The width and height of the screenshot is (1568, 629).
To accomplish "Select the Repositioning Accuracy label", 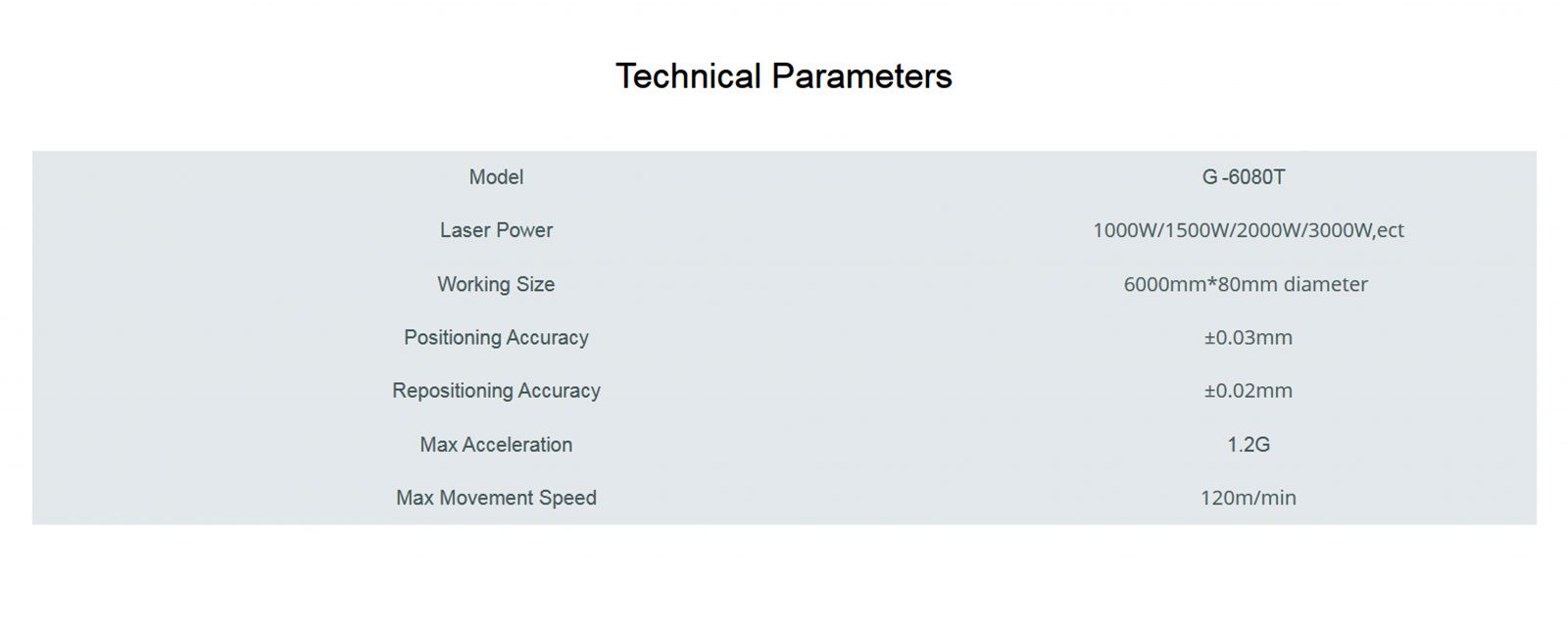I will coord(496,391).
